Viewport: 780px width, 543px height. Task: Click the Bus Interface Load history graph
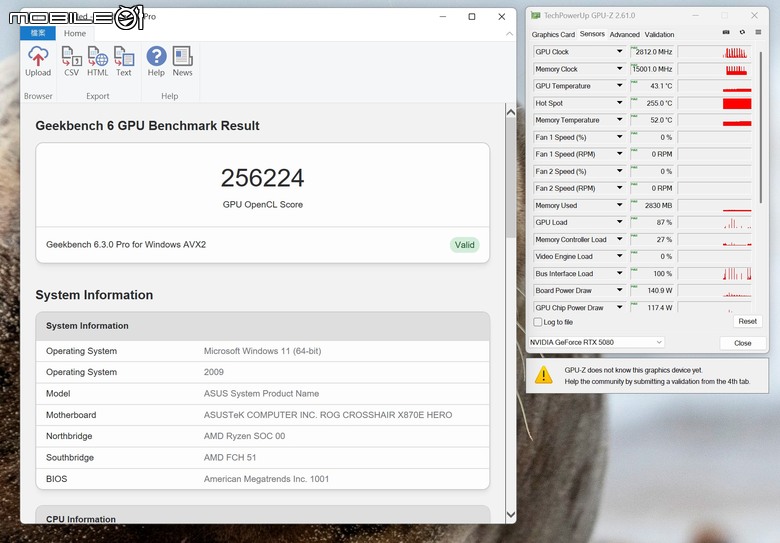point(714,273)
